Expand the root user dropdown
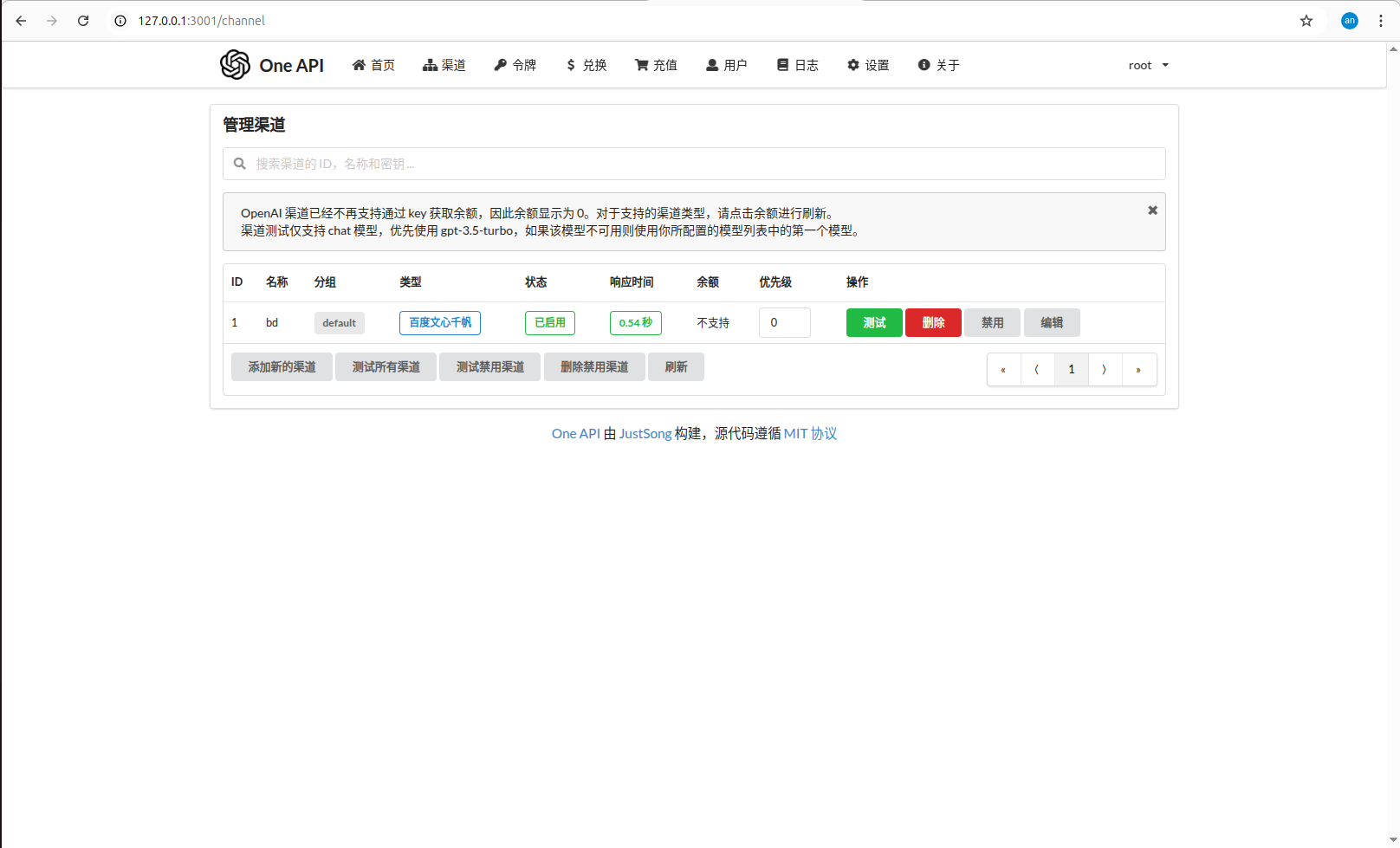 [x=1148, y=66]
